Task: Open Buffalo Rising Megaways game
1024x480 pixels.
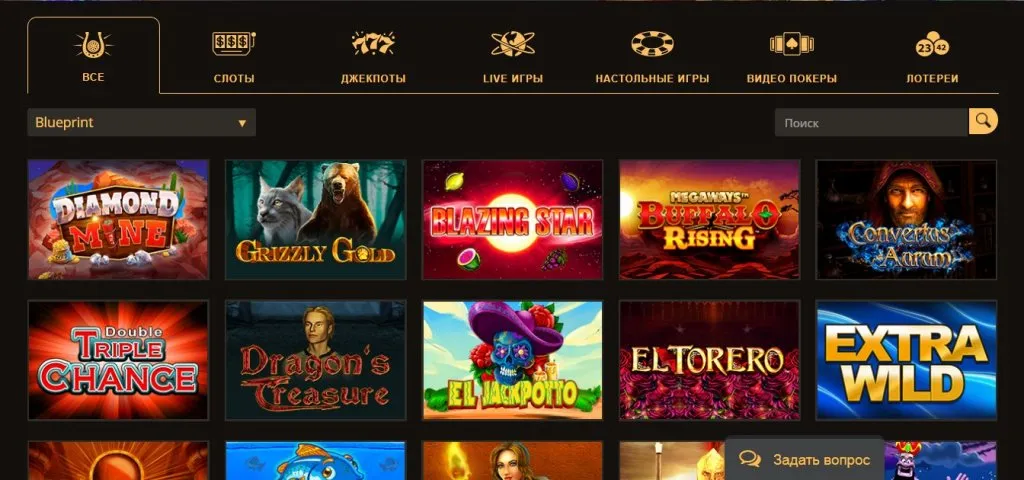Action: [709, 219]
